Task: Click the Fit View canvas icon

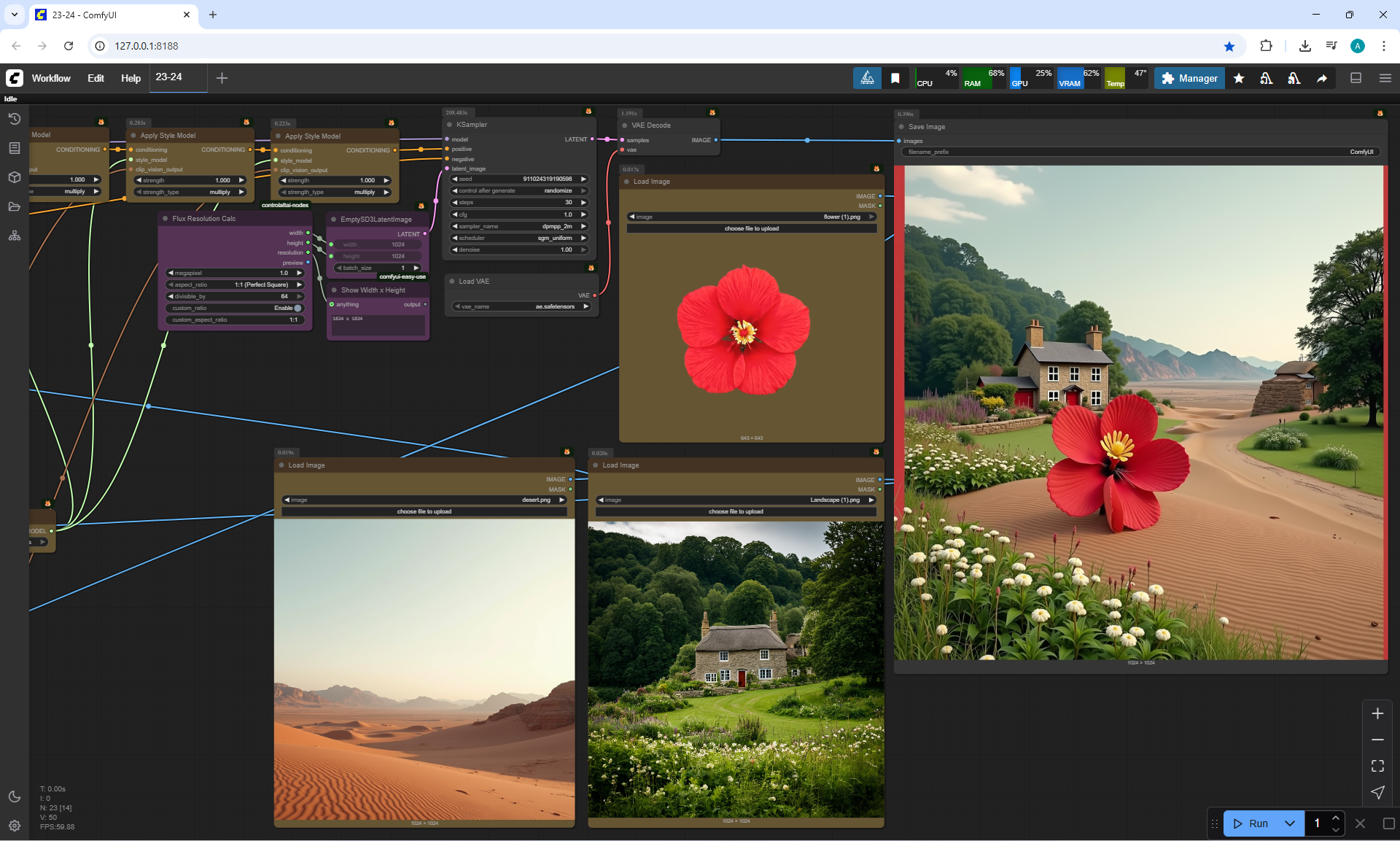Action: click(x=1377, y=766)
